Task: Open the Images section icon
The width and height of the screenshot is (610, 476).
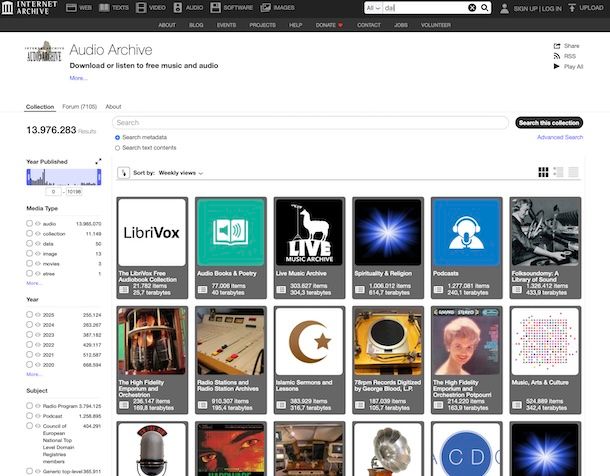Action: [265, 7]
